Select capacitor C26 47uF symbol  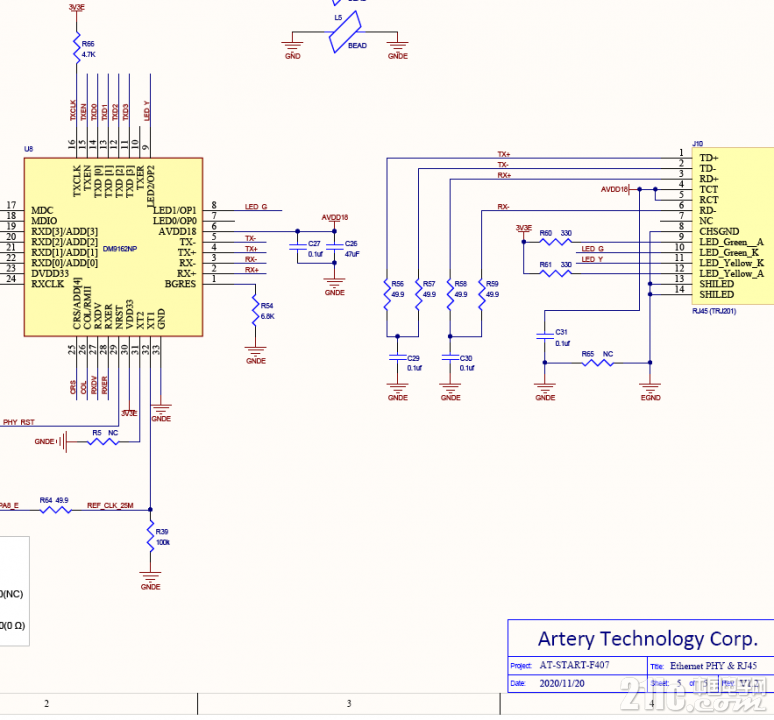[334, 247]
